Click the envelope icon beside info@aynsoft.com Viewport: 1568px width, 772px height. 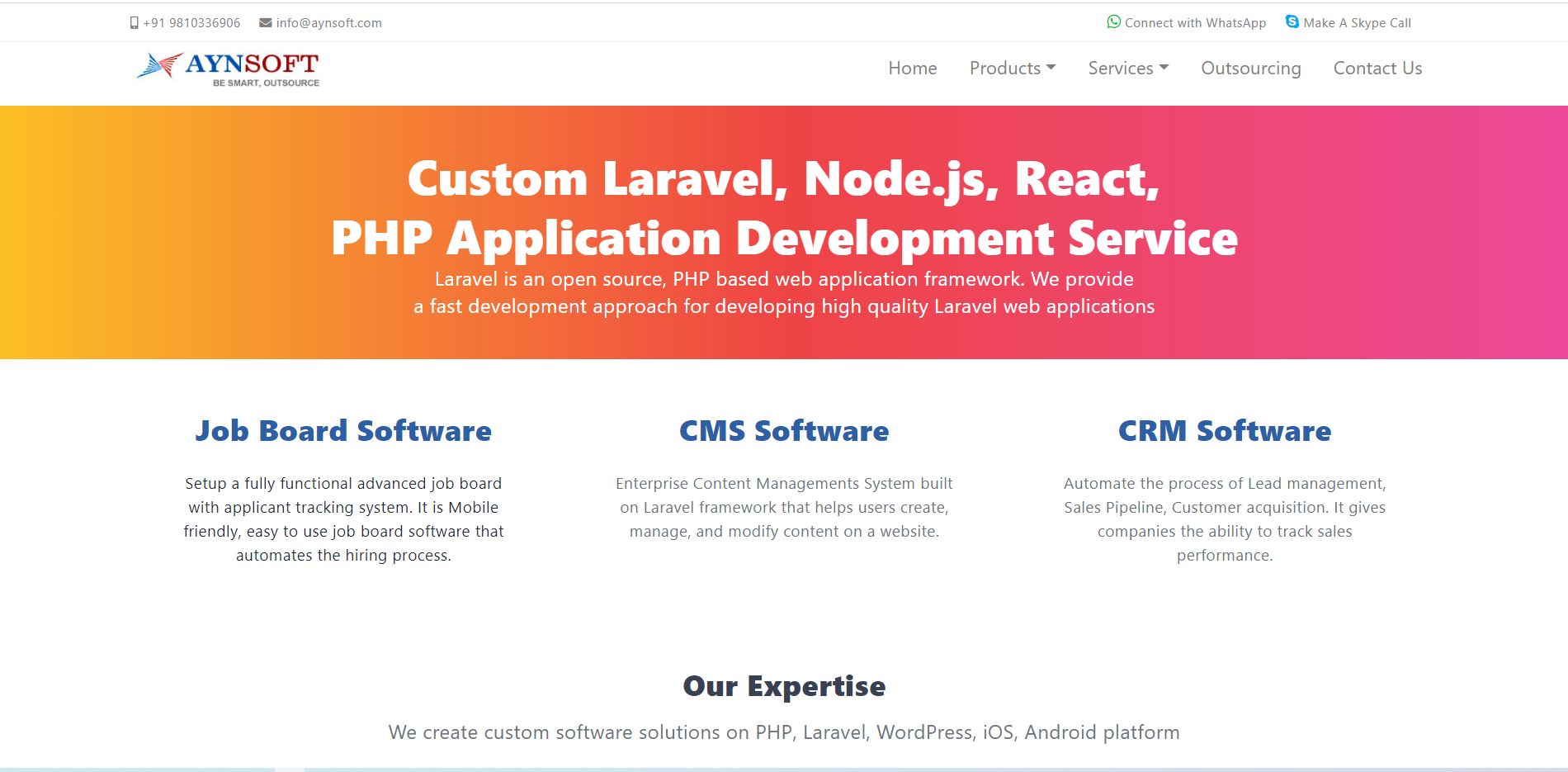266,23
